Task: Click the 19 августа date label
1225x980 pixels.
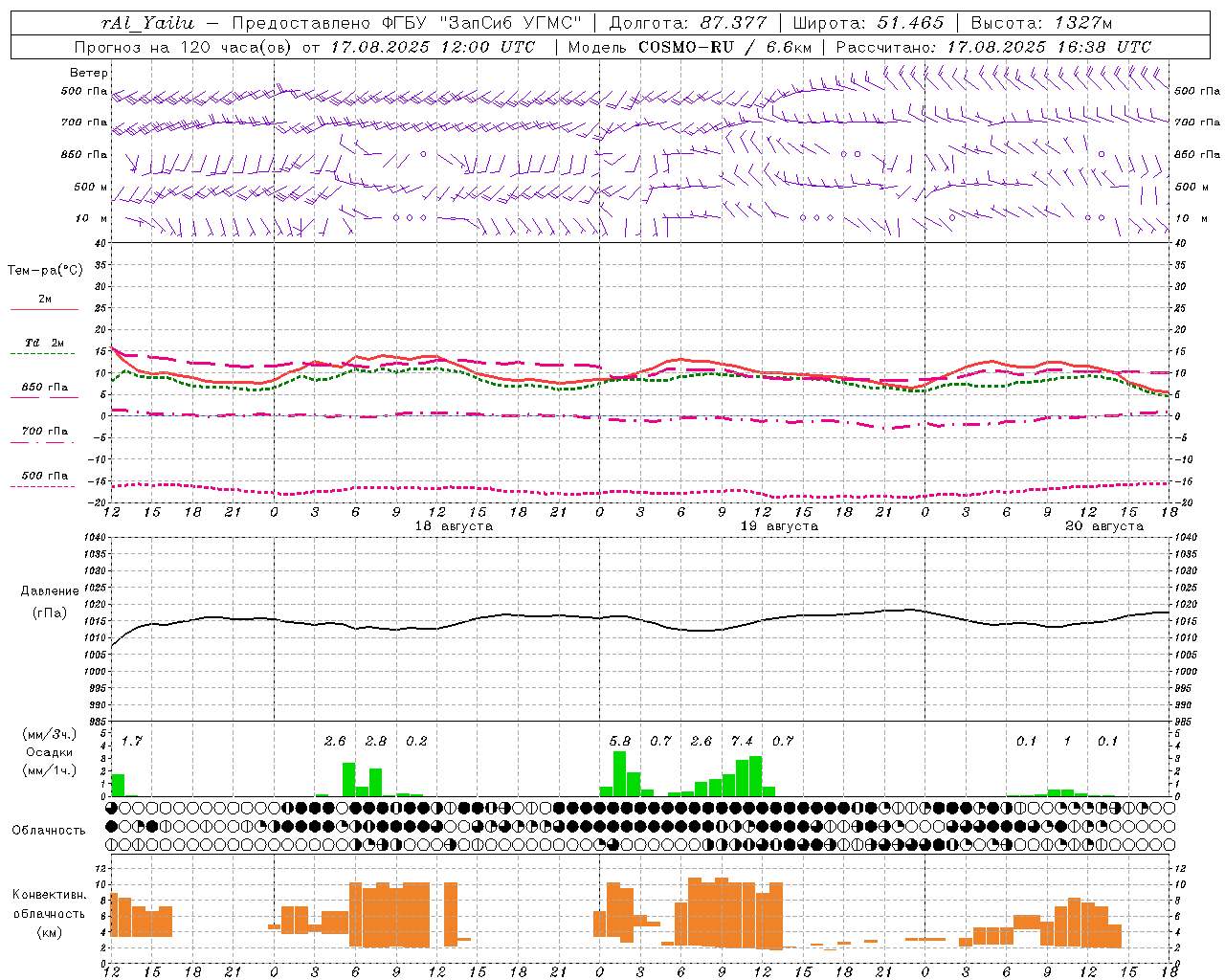Action: tap(779, 526)
